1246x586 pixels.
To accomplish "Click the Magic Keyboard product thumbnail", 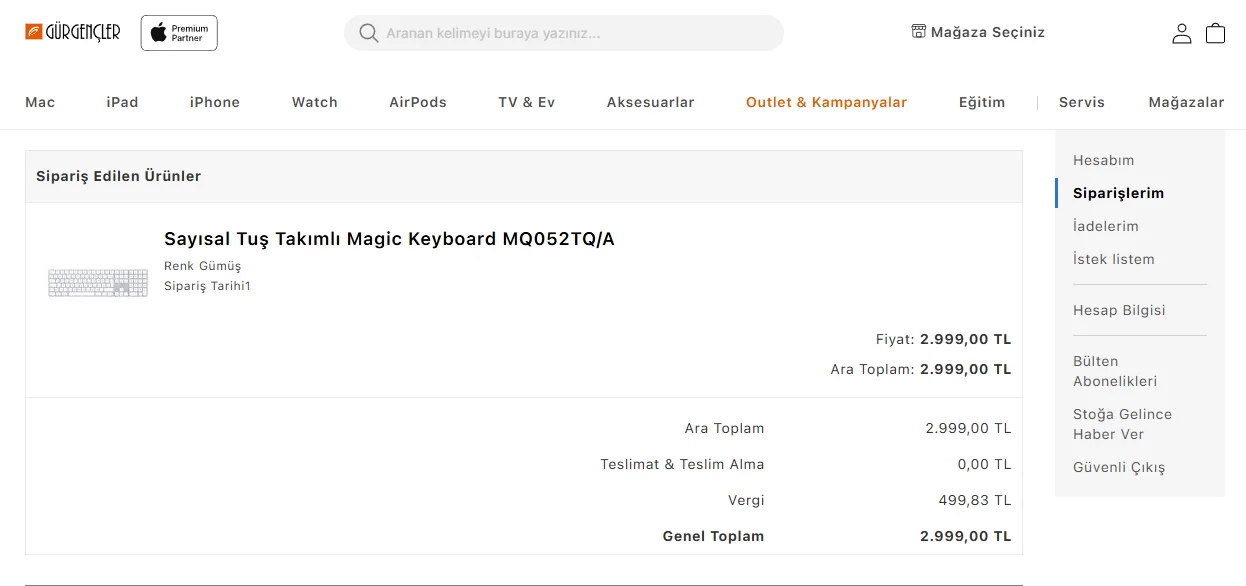I will 98,283.
